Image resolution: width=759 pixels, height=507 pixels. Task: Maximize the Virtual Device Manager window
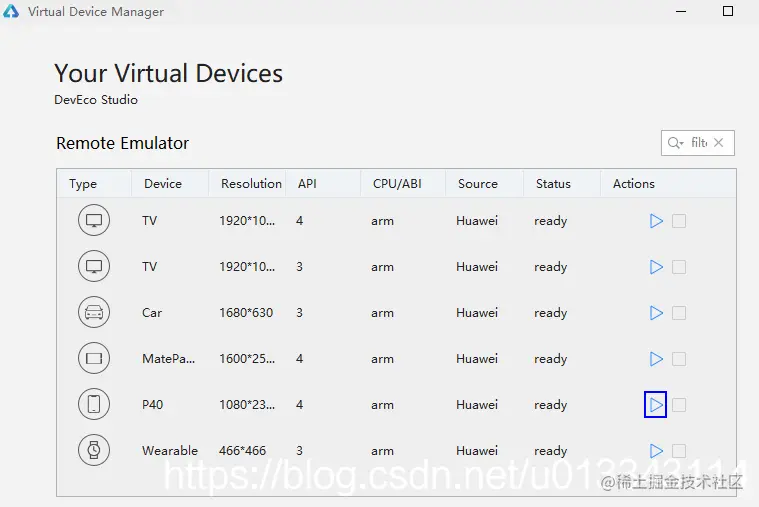click(728, 11)
